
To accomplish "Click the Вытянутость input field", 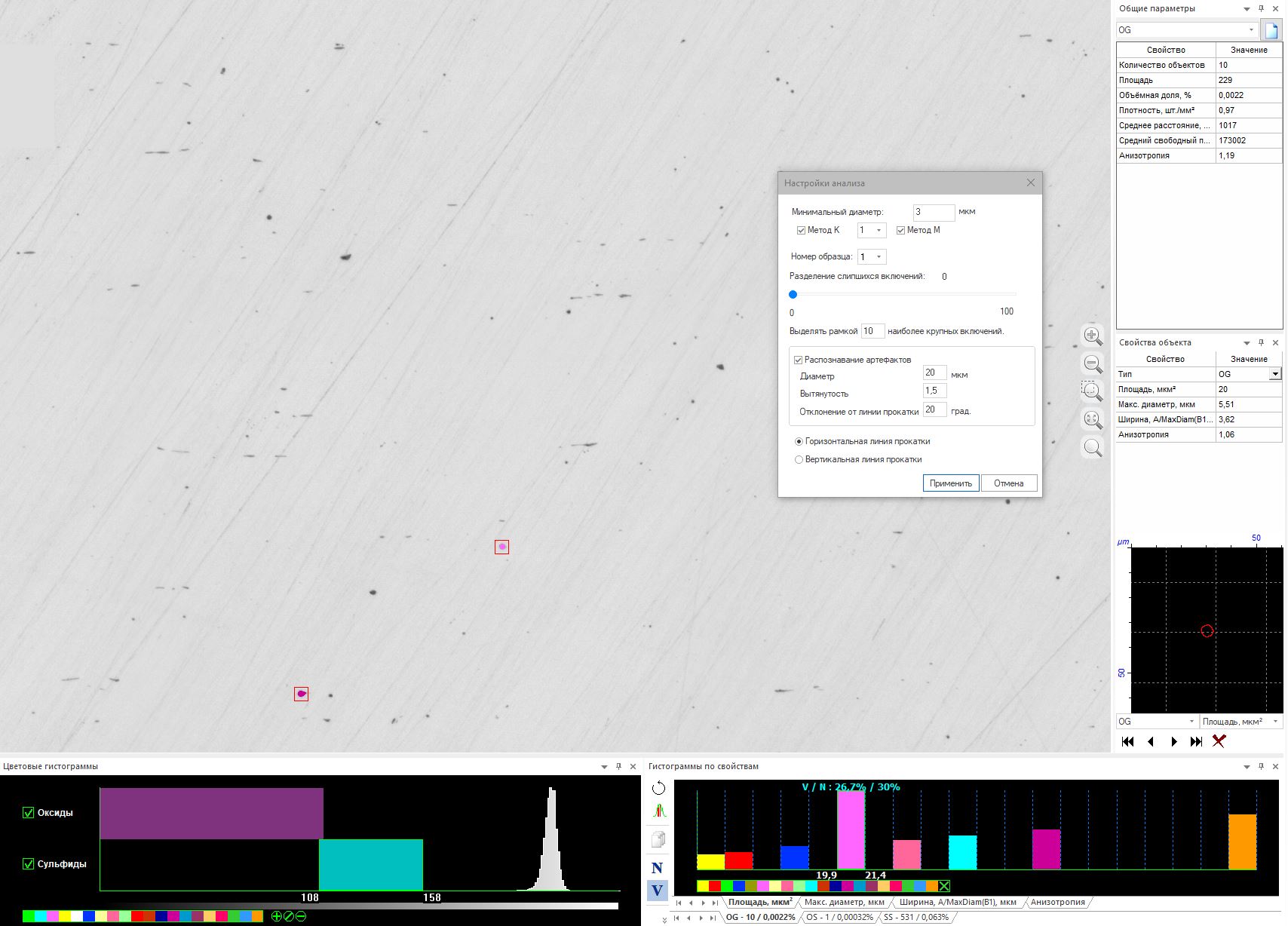I will point(935,391).
